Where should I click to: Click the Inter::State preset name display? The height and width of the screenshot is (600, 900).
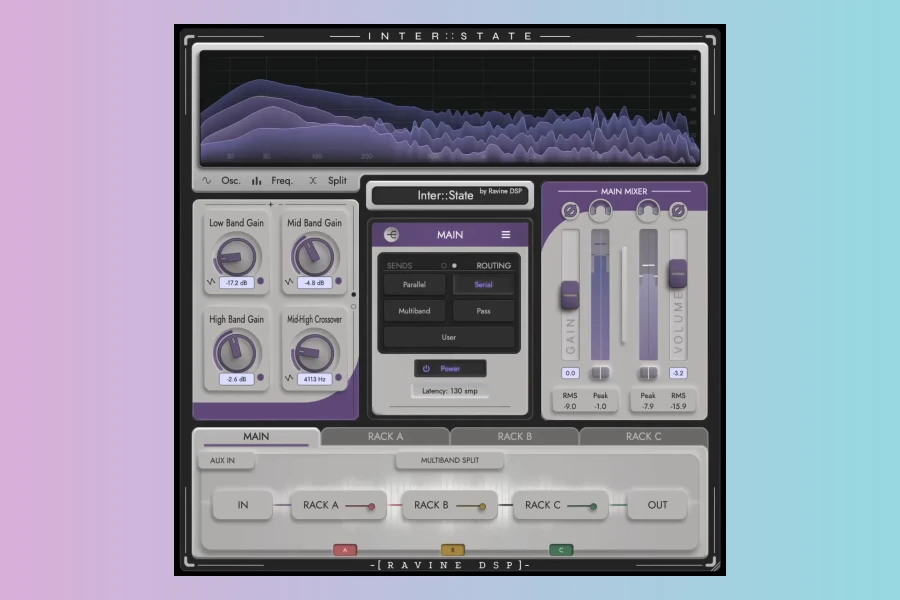pos(450,195)
